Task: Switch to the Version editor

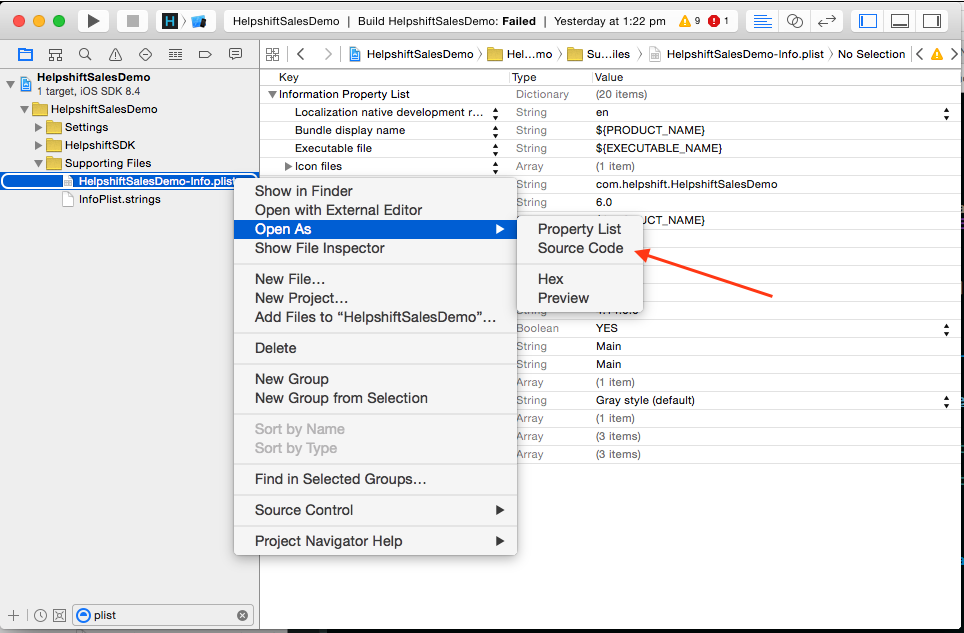Action: click(827, 20)
